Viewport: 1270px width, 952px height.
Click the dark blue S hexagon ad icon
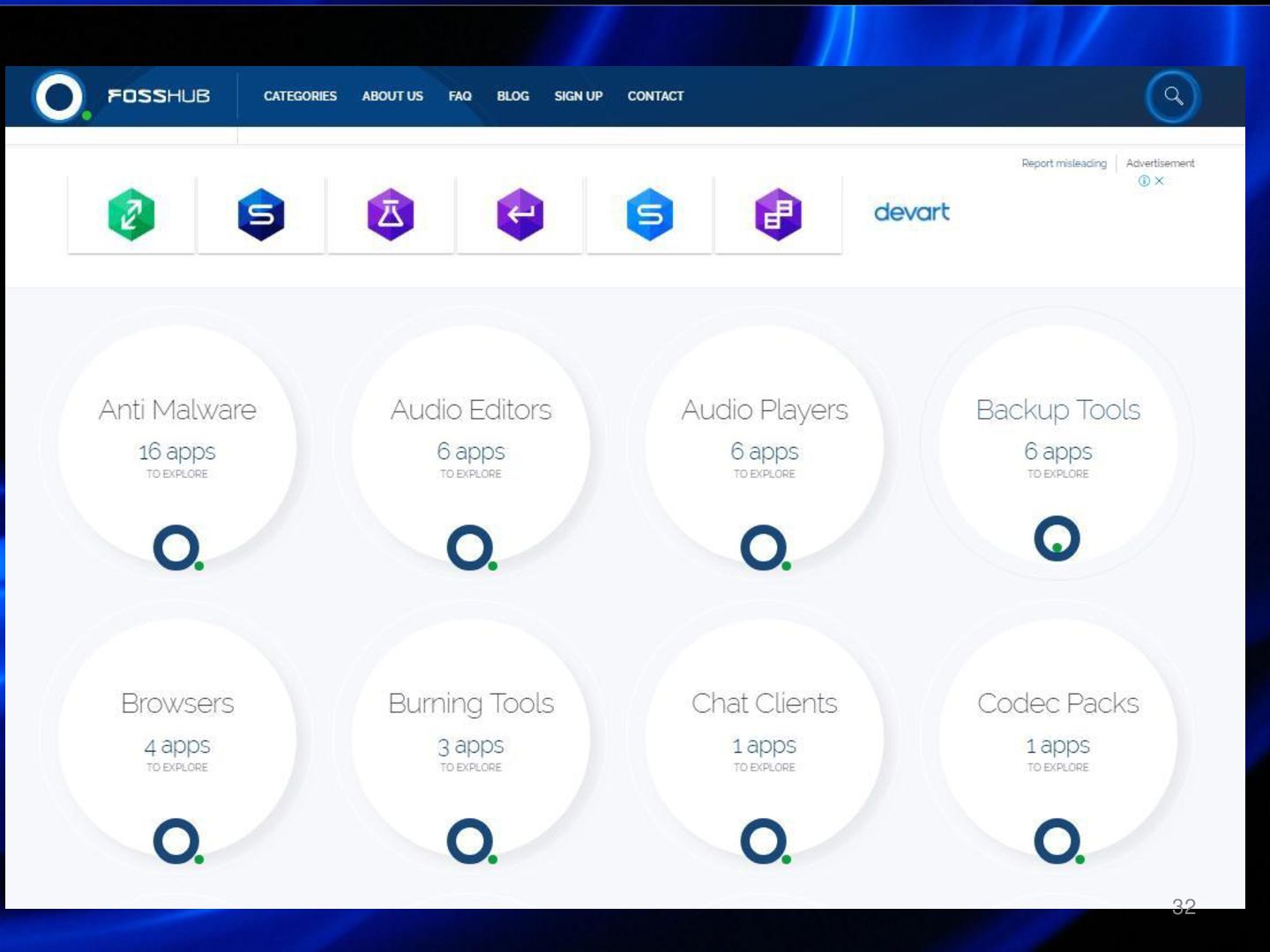point(261,214)
